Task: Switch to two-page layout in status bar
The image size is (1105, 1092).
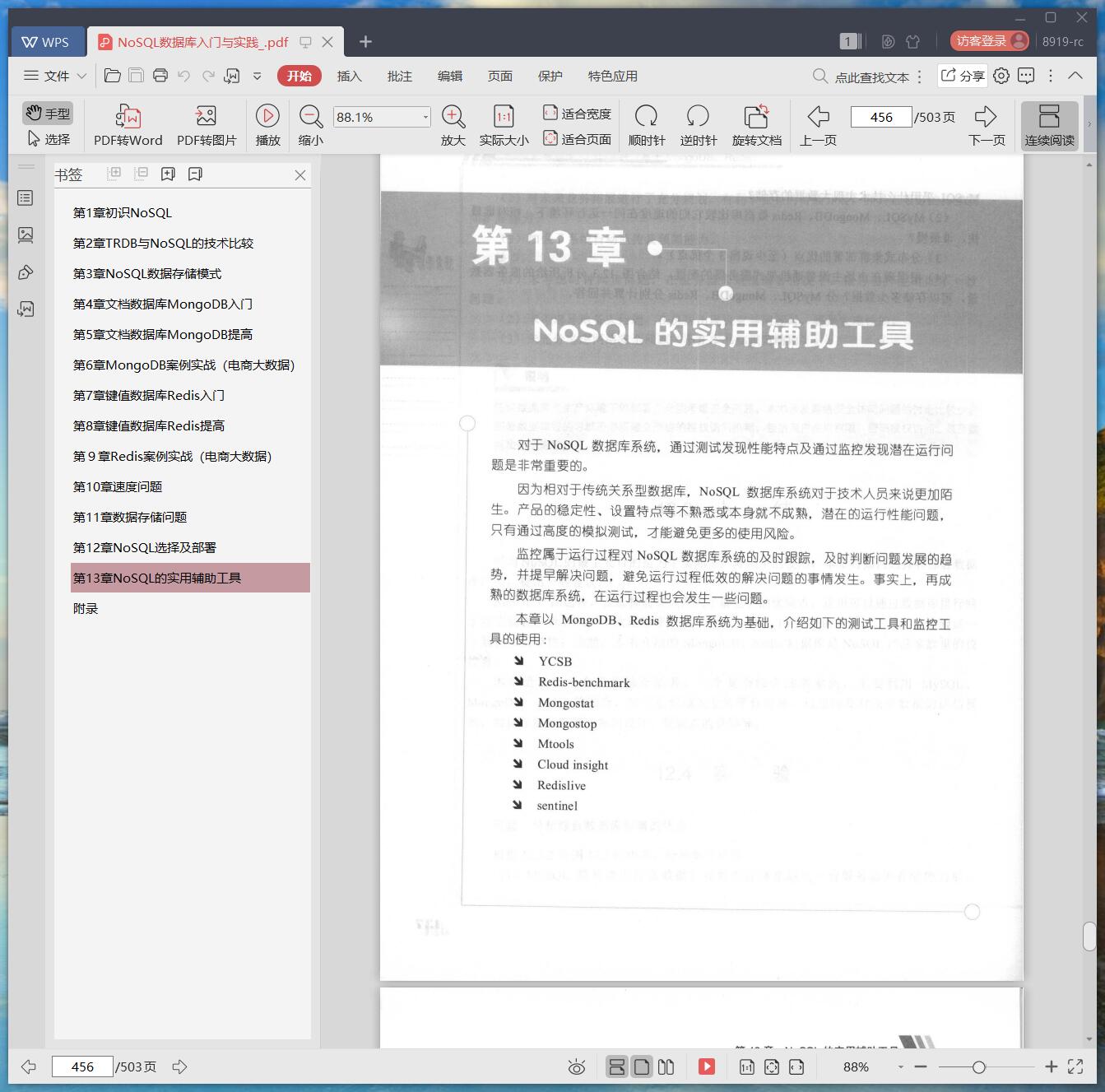Action: tap(666, 1067)
